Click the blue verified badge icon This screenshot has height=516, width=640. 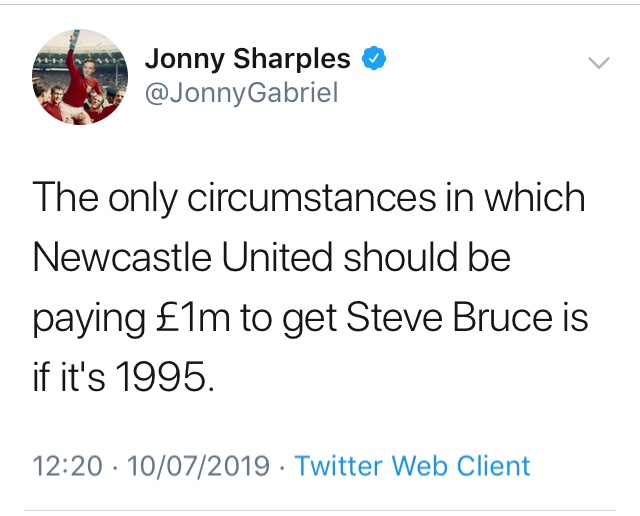click(374, 58)
